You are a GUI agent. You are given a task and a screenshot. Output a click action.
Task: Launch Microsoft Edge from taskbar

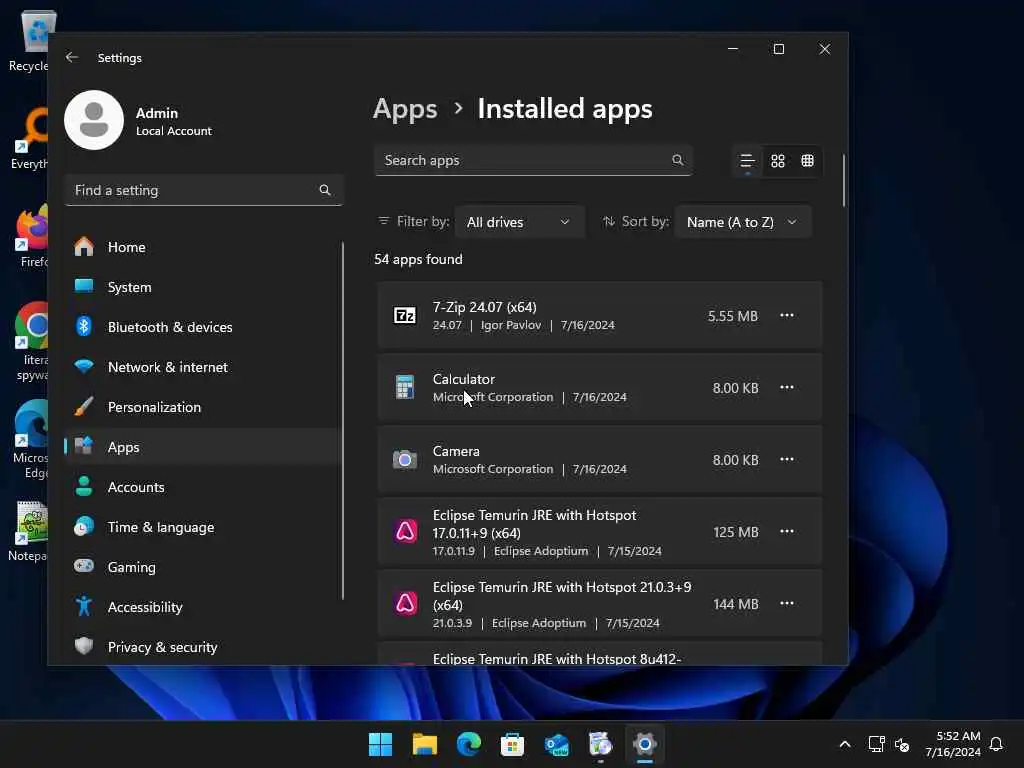(468, 744)
